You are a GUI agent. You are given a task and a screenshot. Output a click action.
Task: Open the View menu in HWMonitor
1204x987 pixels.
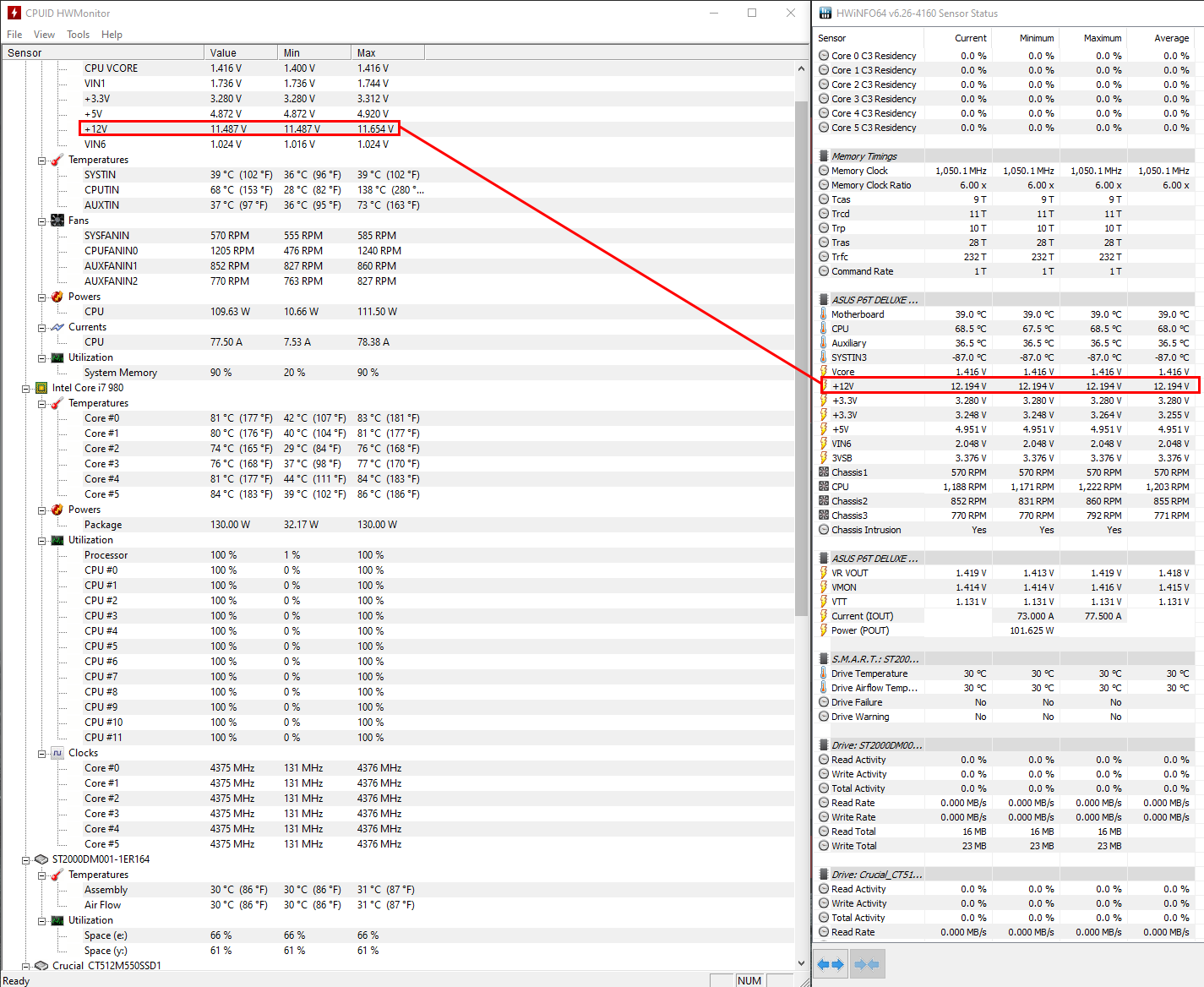[44, 35]
